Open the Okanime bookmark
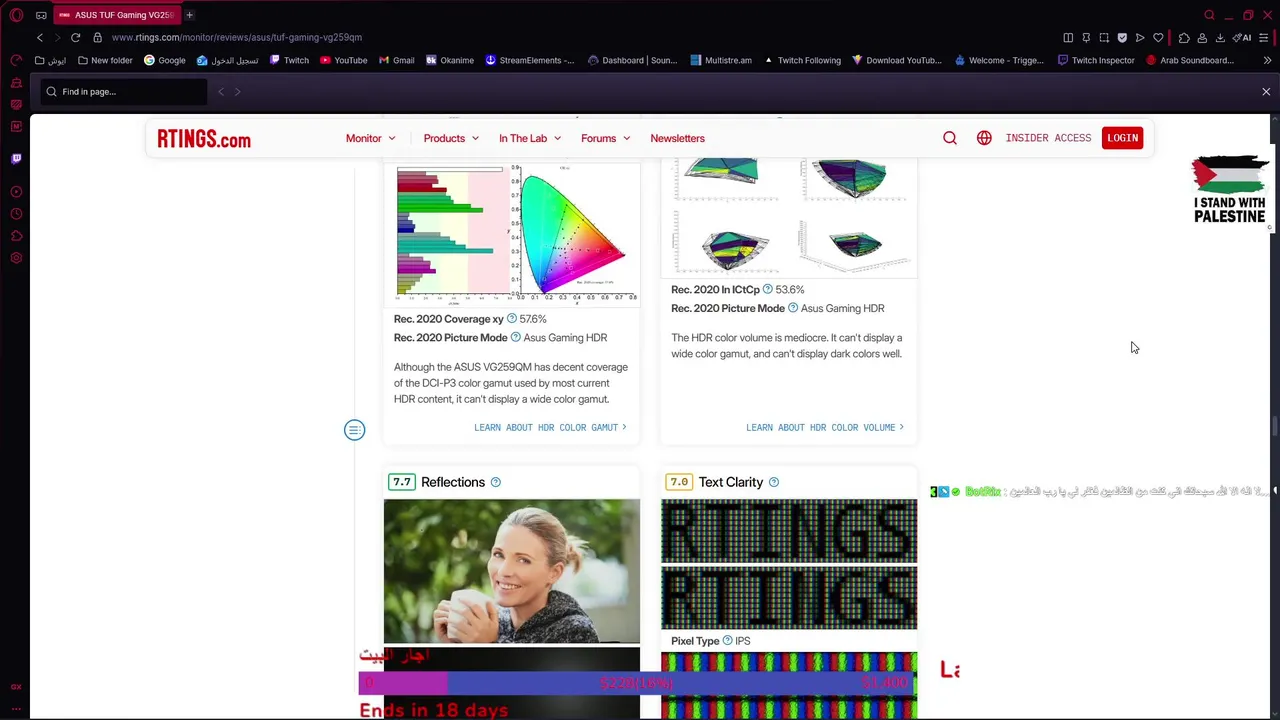The width and height of the screenshot is (1280, 720). 450,60
